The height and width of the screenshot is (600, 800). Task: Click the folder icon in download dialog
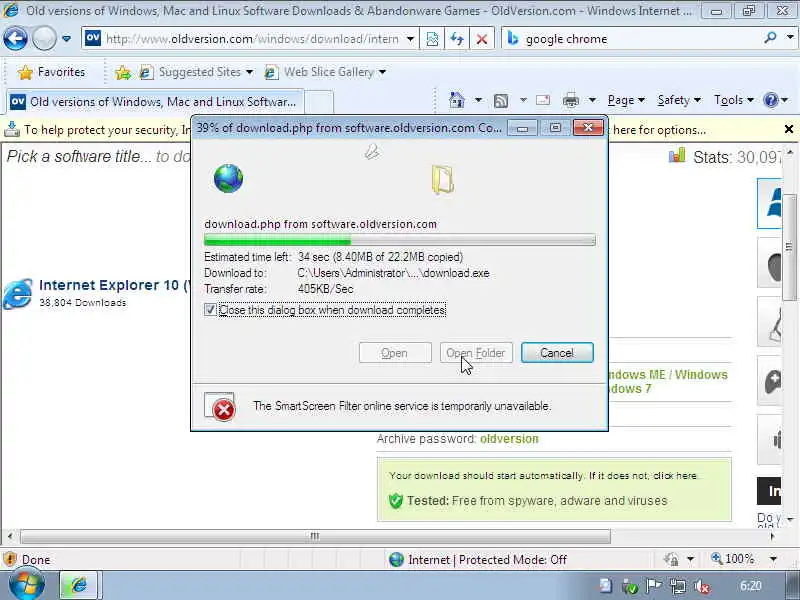(x=442, y=180)
